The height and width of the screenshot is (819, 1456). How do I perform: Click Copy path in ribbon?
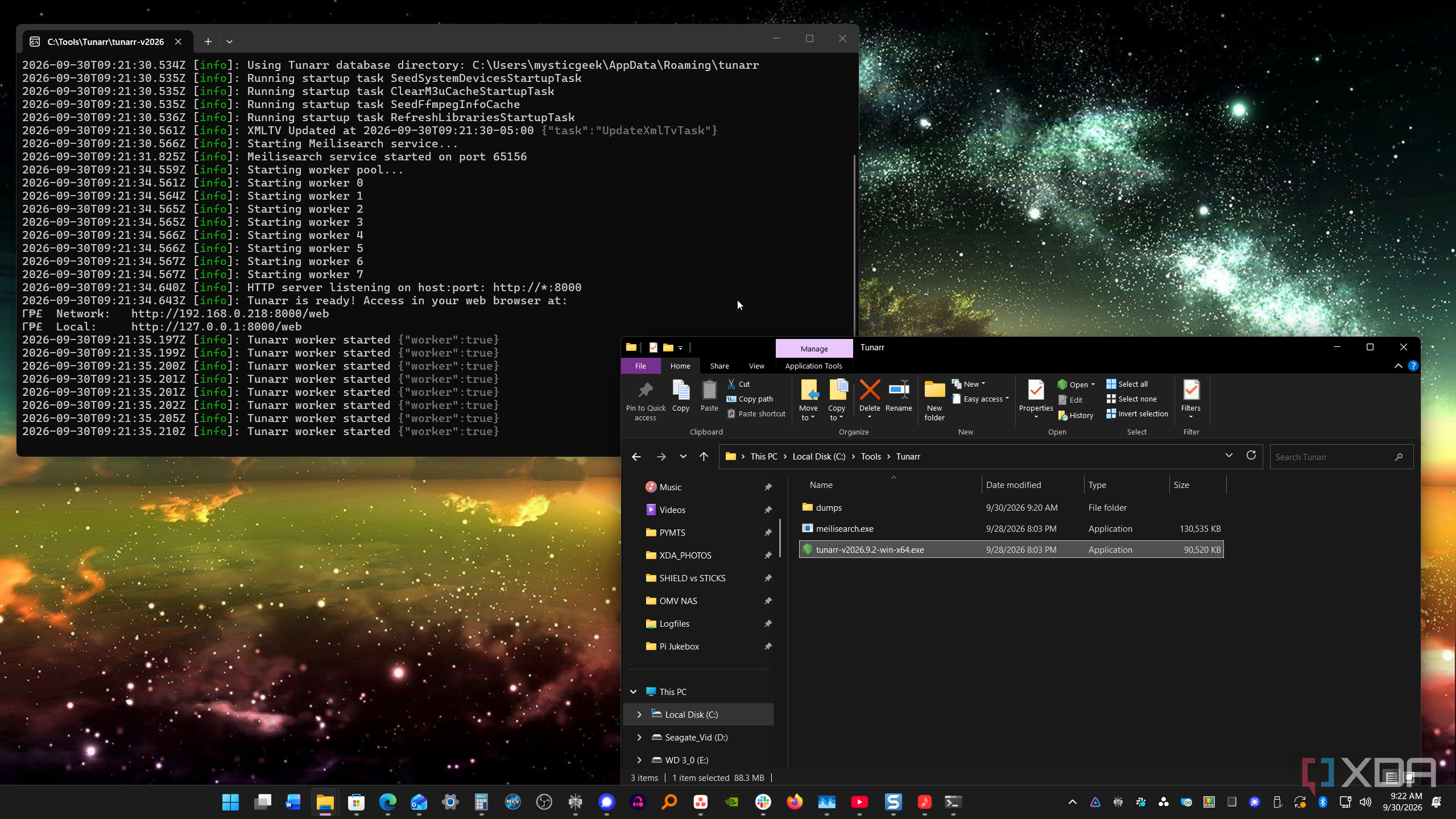(x=750, y=399)
